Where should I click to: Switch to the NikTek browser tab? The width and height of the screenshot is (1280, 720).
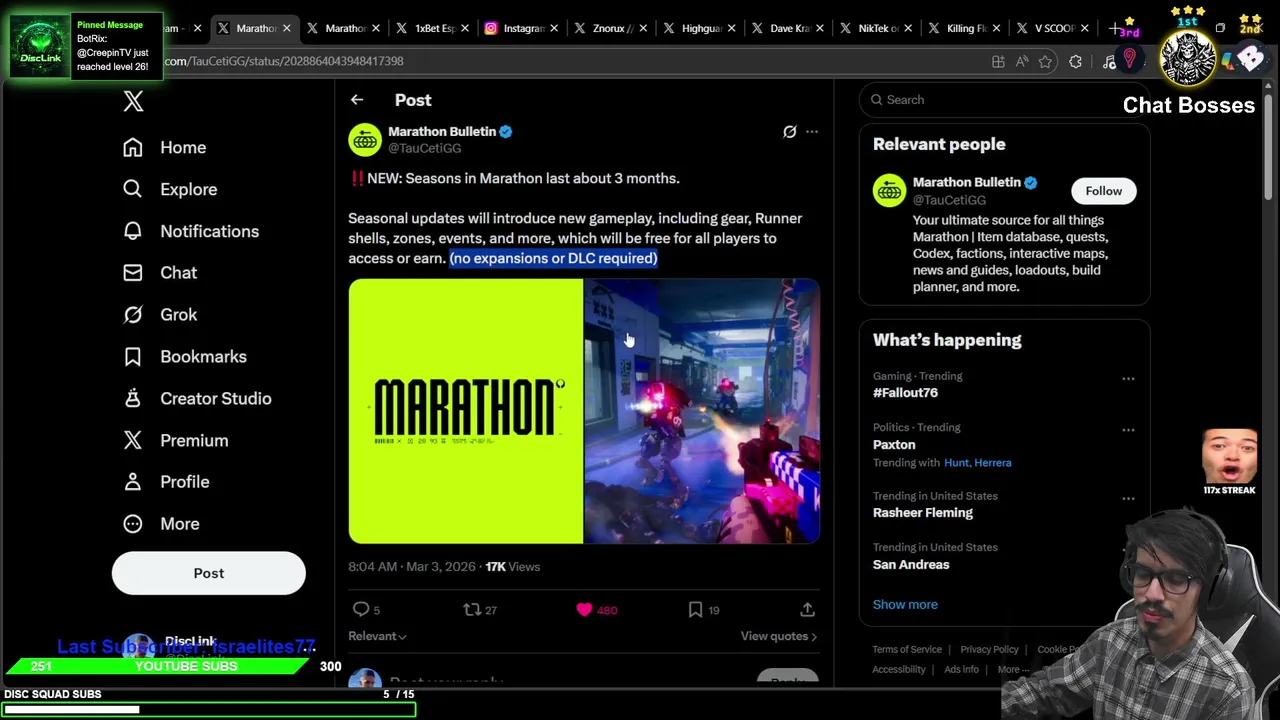877,28
